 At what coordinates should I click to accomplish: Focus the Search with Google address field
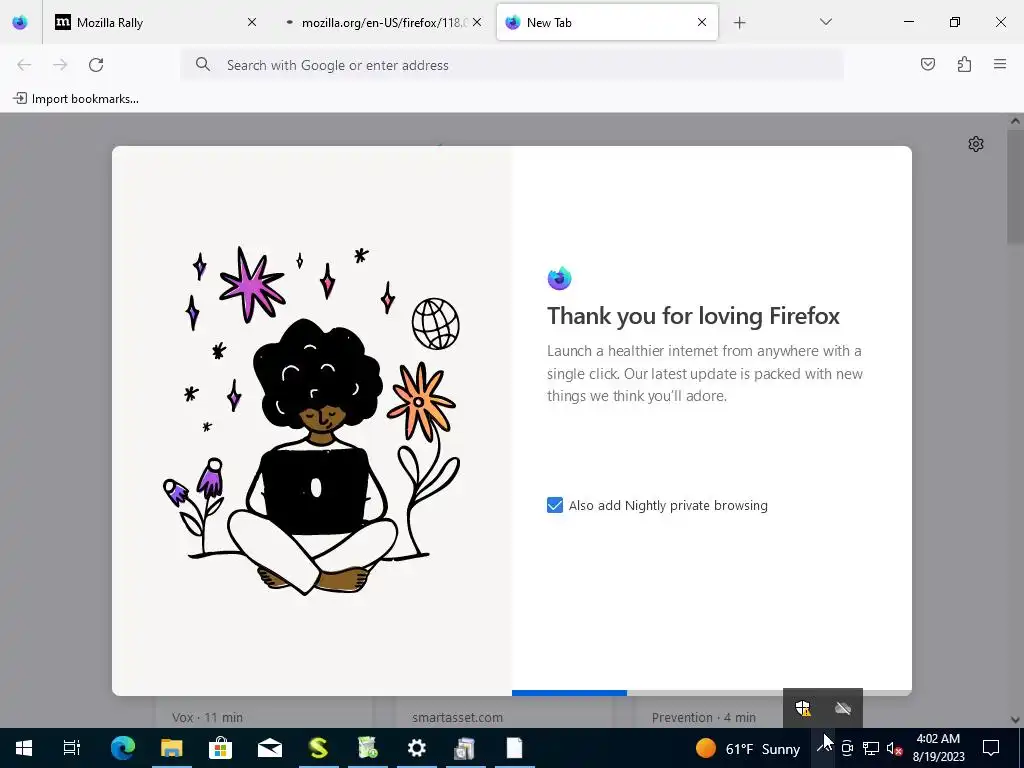pos(512,65)
